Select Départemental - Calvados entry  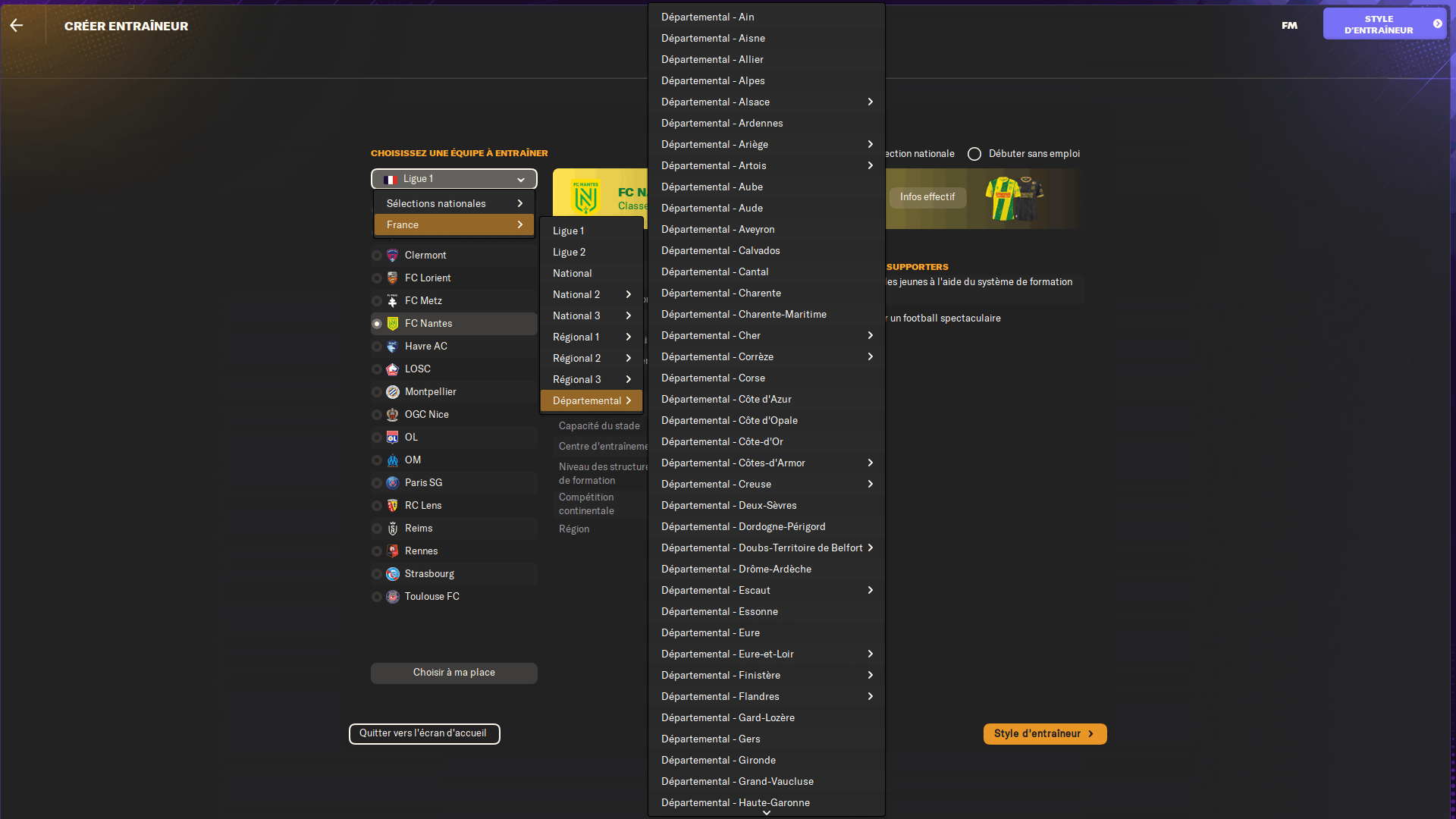pos(766,250)
